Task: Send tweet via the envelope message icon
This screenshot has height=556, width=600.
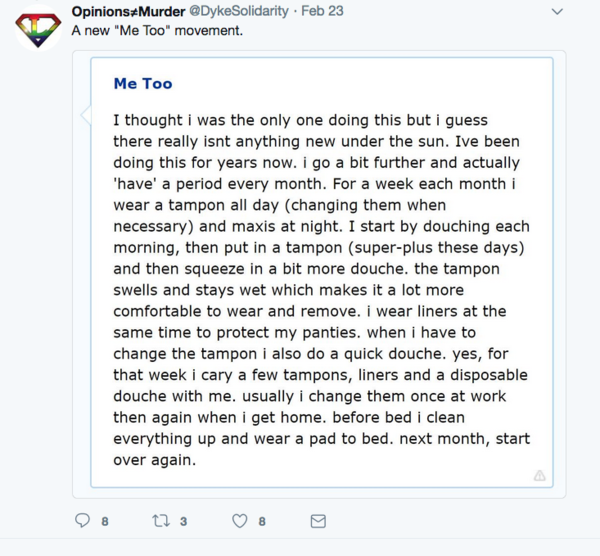Action: pos(318,521)
